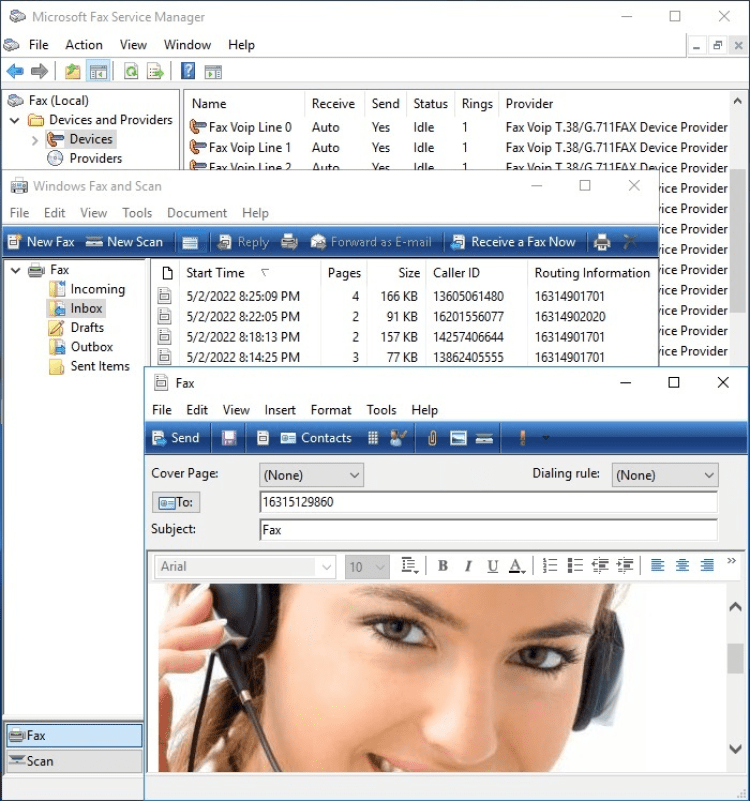Image resolution: width=750 pixels, height=801 pixels.
Task: Open the Action menu in Fax Service Manager
Action: (84, 45)
